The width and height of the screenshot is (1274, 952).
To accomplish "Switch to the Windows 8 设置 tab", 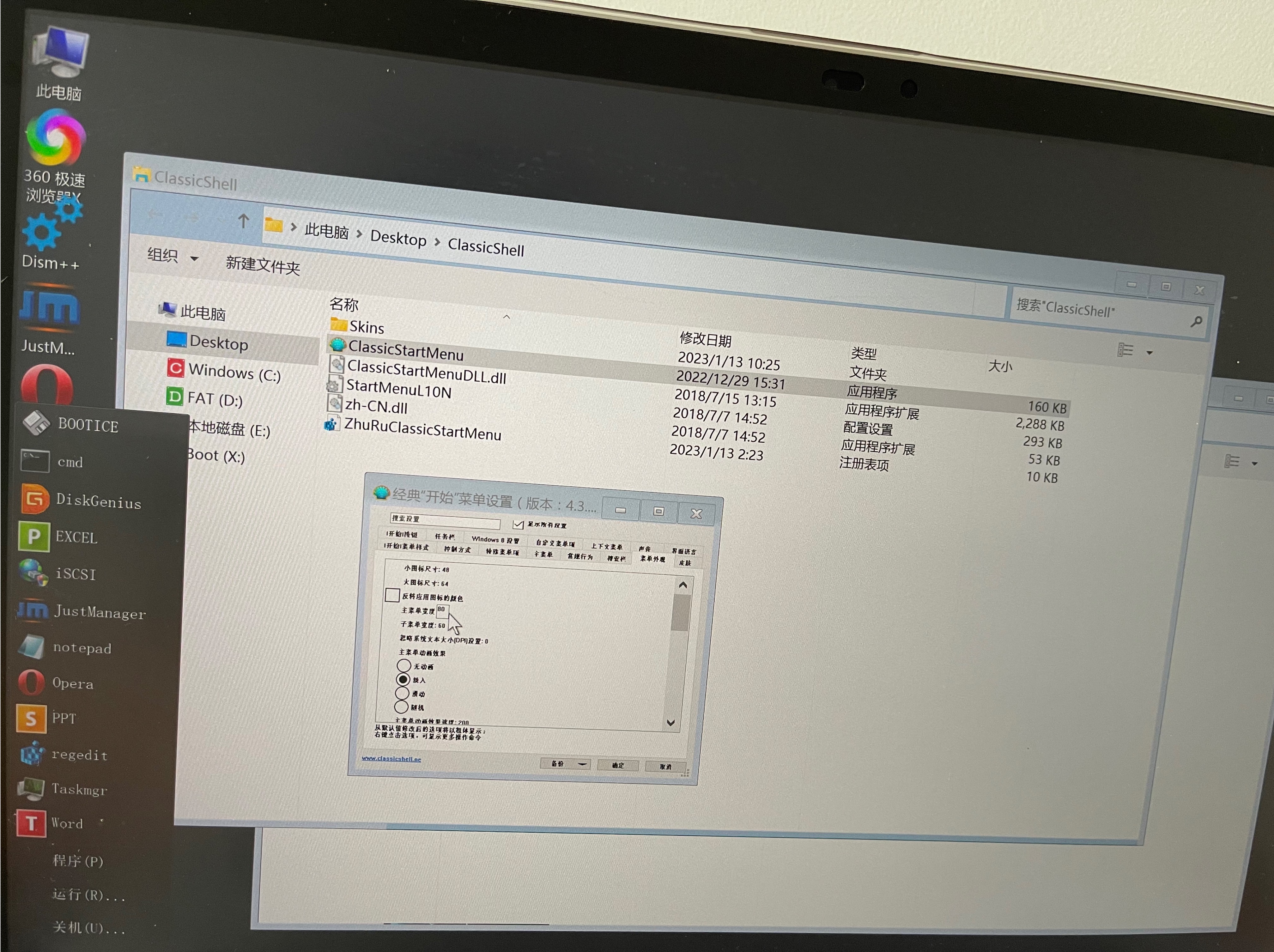I will tap(495, 540).
